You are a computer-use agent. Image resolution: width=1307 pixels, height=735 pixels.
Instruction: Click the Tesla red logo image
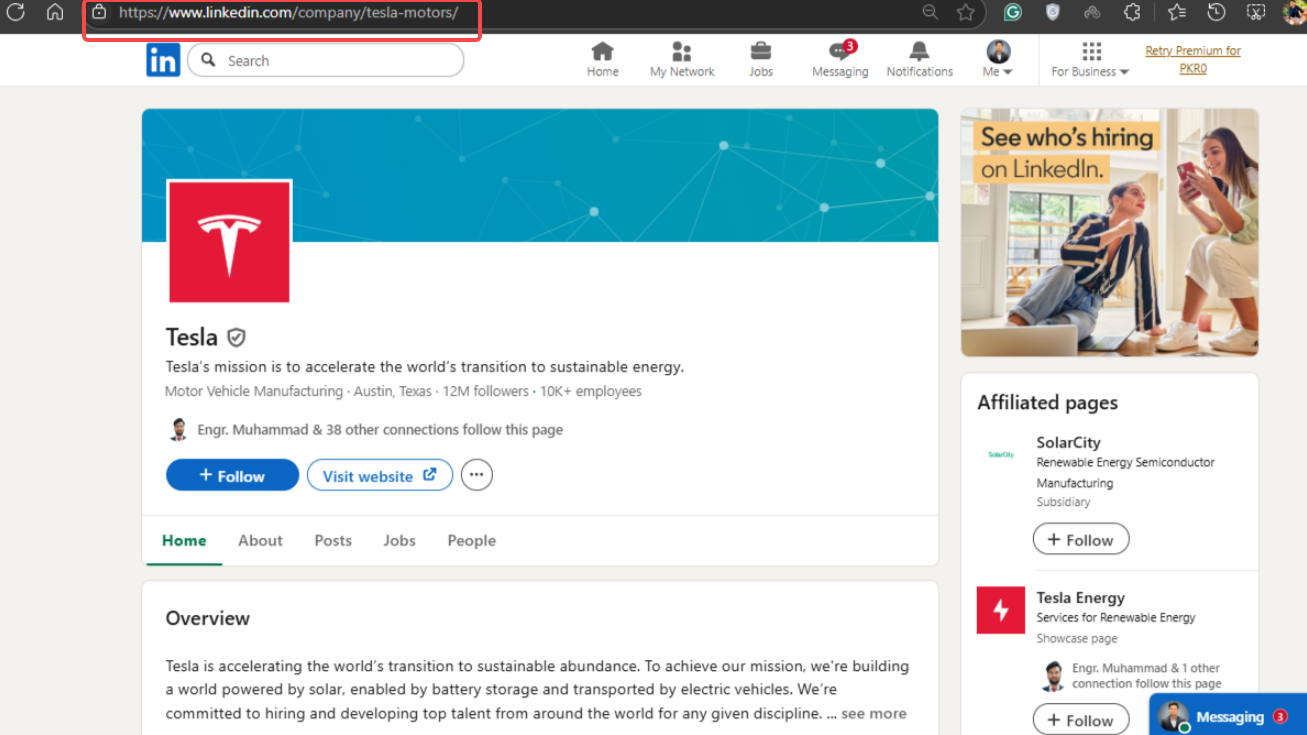pos(229,241)
